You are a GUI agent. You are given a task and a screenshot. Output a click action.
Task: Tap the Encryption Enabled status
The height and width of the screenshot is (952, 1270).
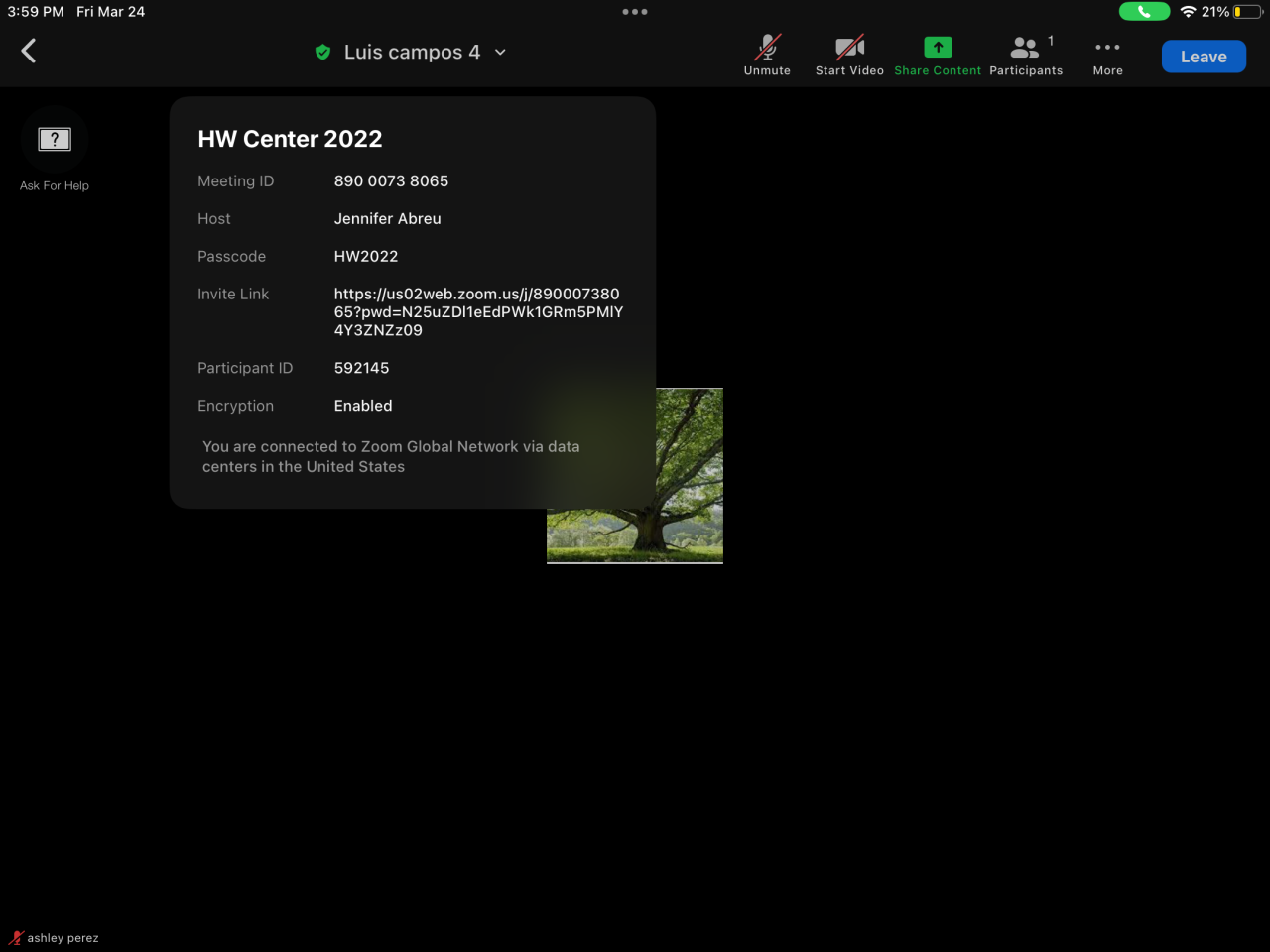(362, 406)
